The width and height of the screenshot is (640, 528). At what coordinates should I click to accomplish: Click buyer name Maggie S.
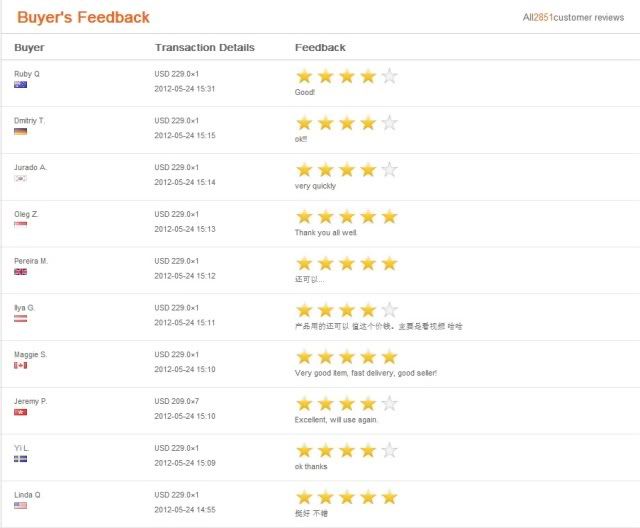point(31,355)
